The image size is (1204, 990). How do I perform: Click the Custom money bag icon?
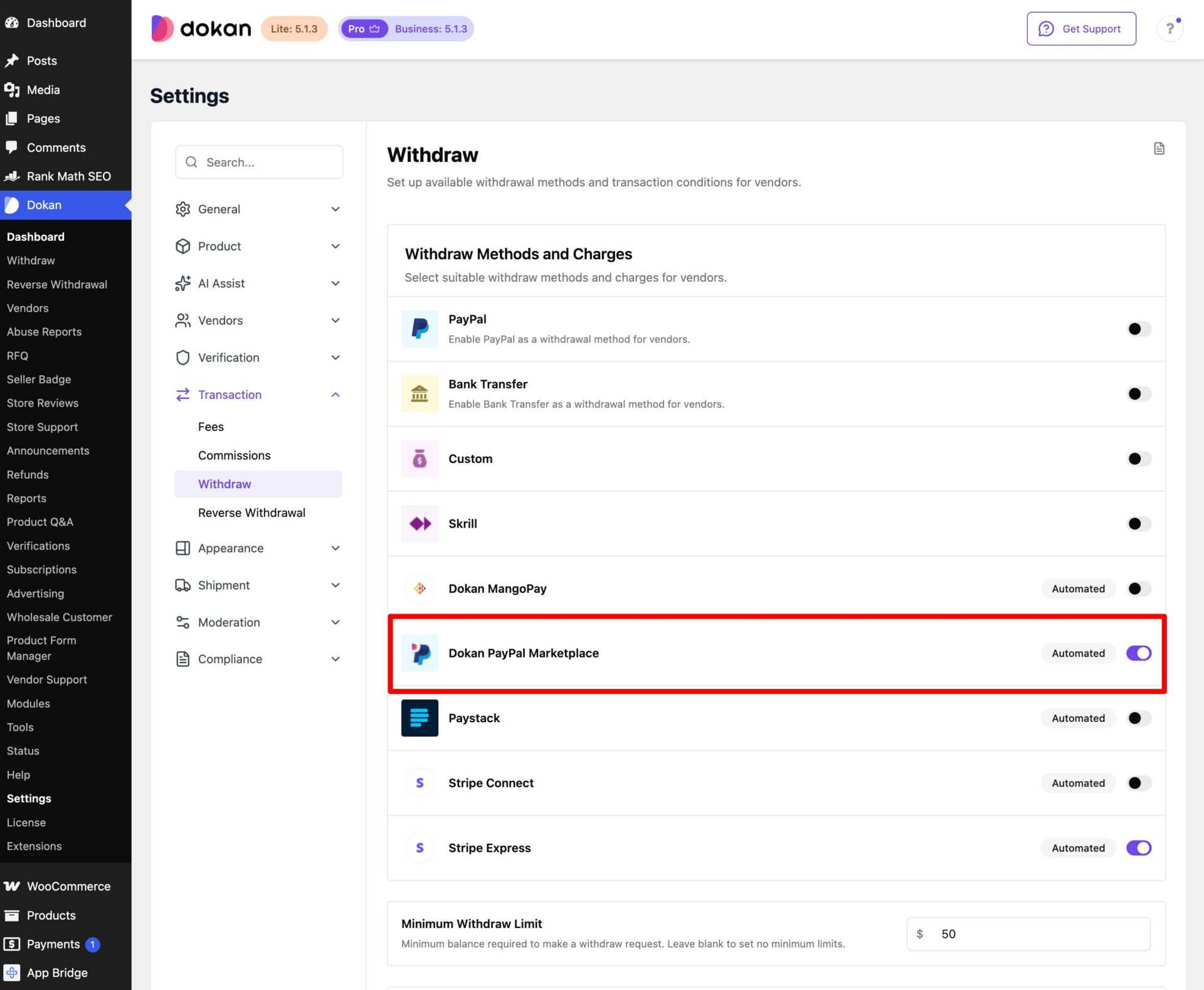tap(420, 459)
